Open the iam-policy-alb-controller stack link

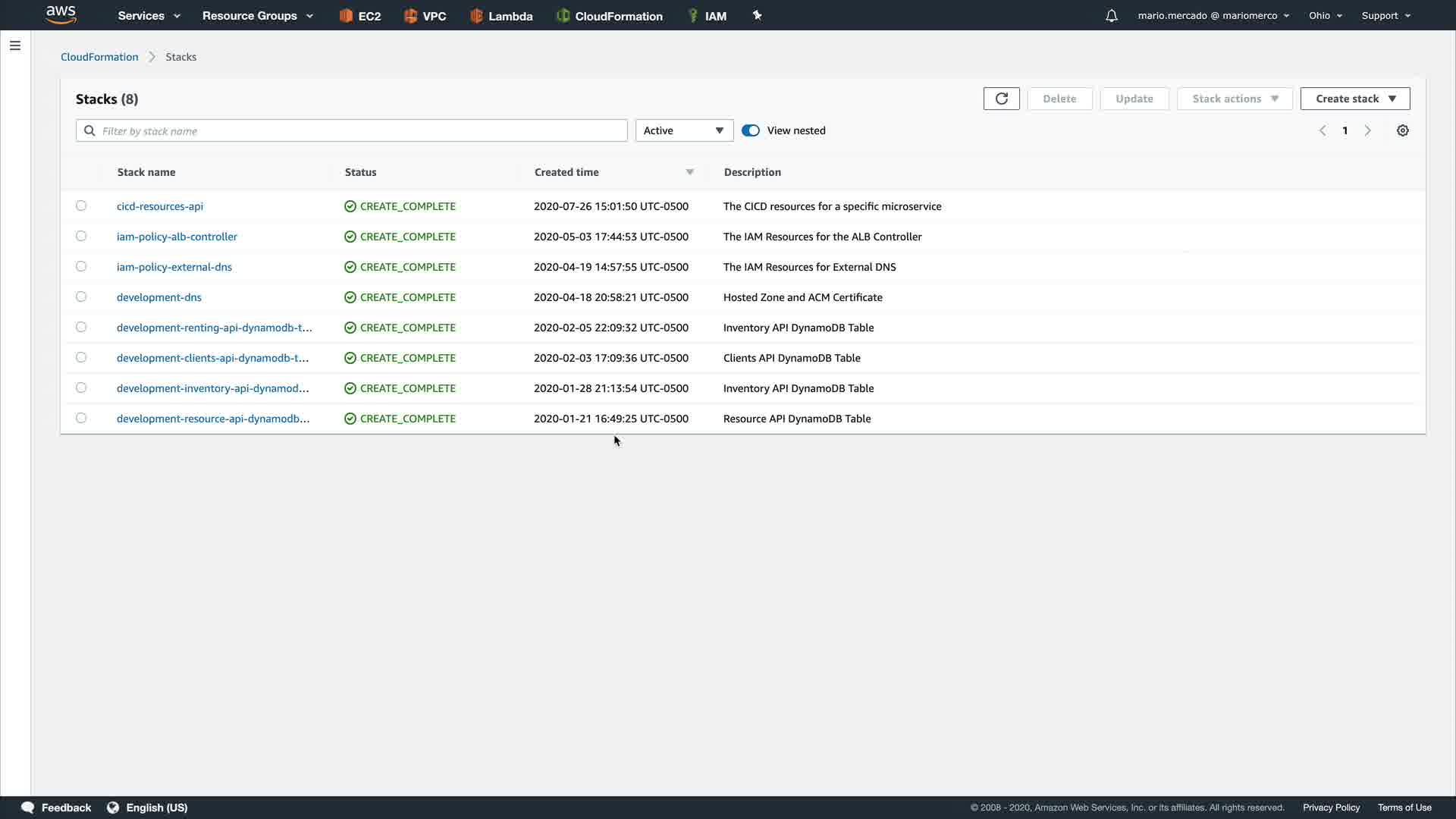tap(177, 237)
